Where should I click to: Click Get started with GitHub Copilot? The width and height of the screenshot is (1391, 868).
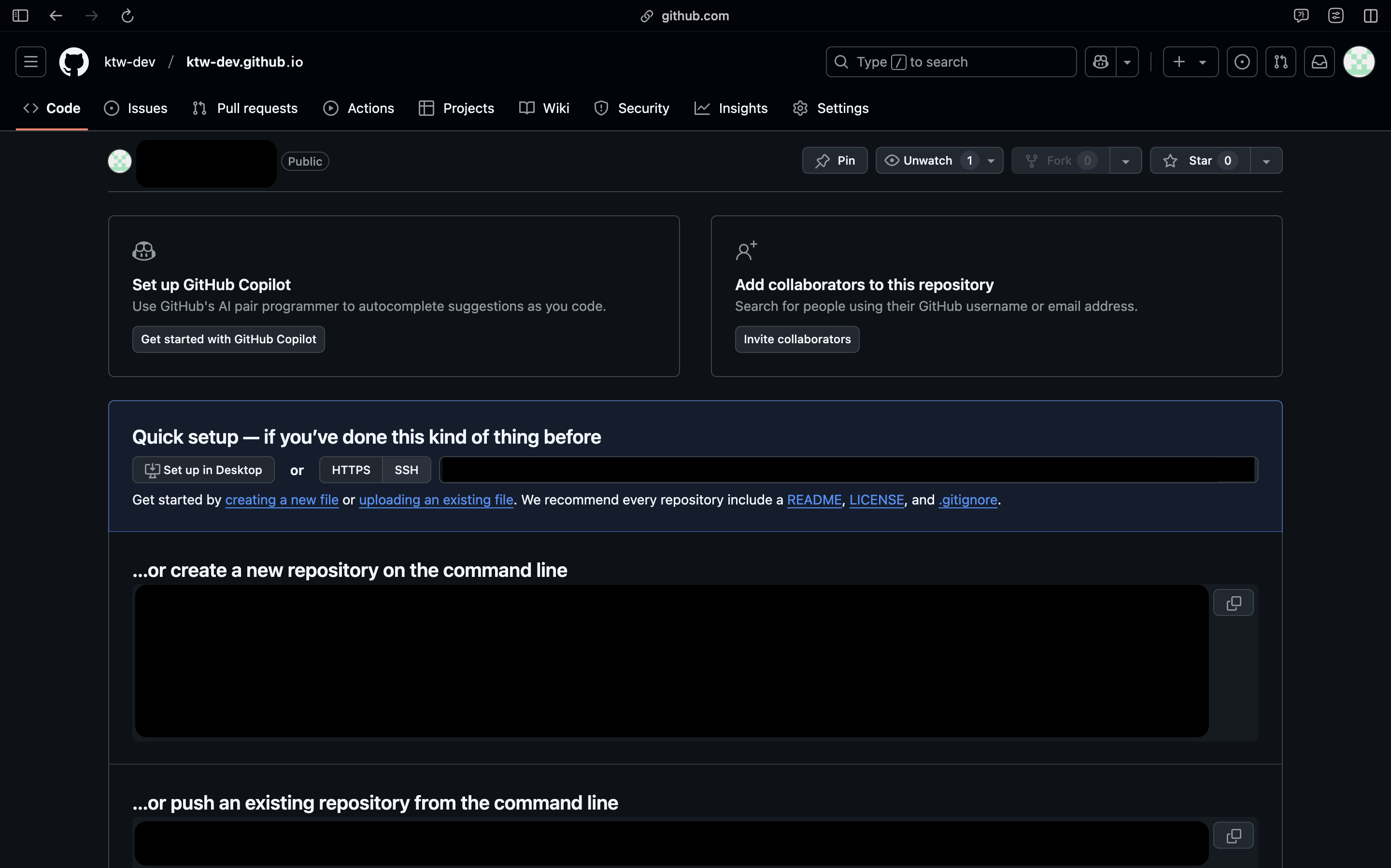(228, 339)
